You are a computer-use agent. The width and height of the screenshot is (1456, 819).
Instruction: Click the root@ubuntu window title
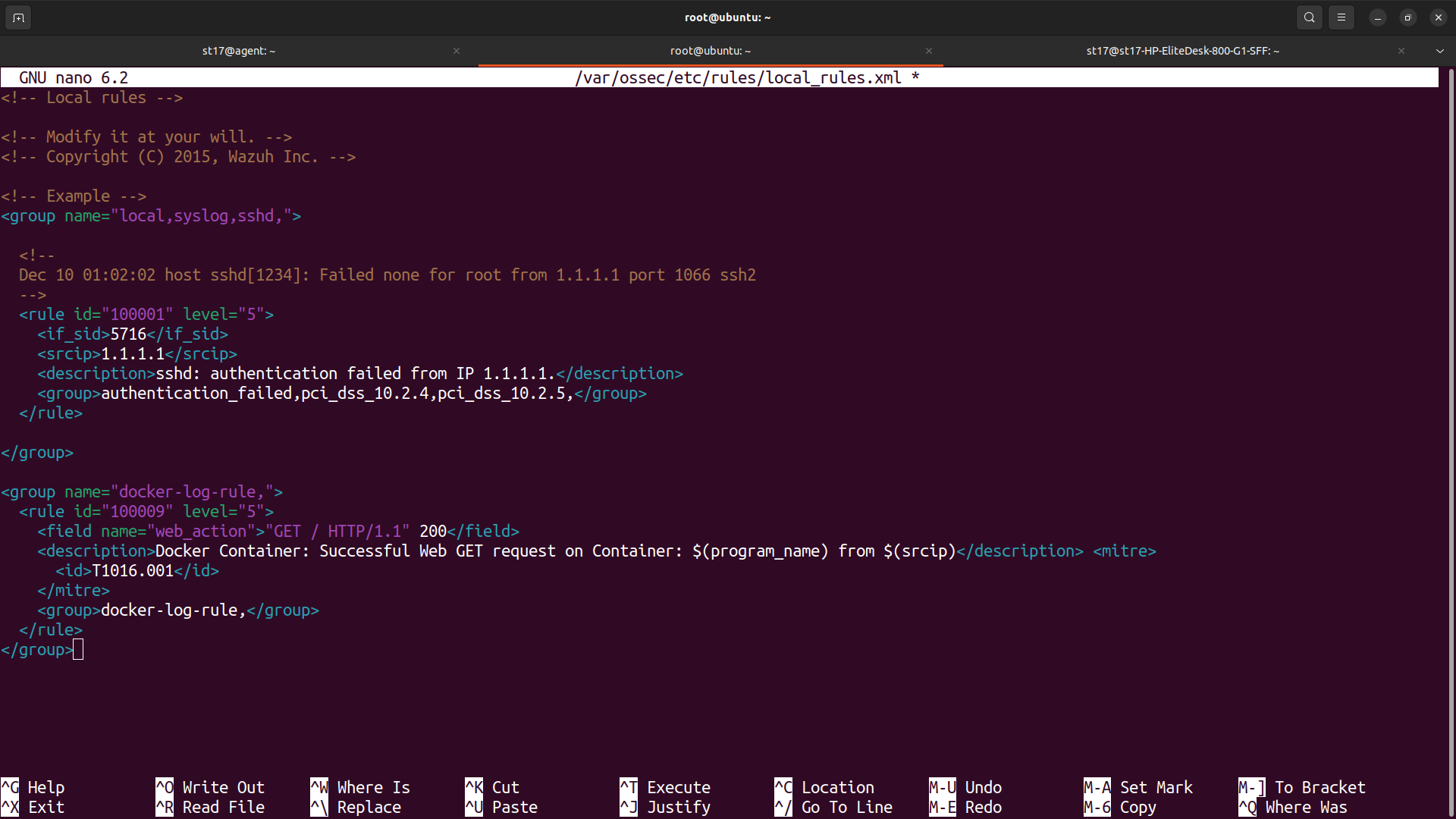point(727,17)
